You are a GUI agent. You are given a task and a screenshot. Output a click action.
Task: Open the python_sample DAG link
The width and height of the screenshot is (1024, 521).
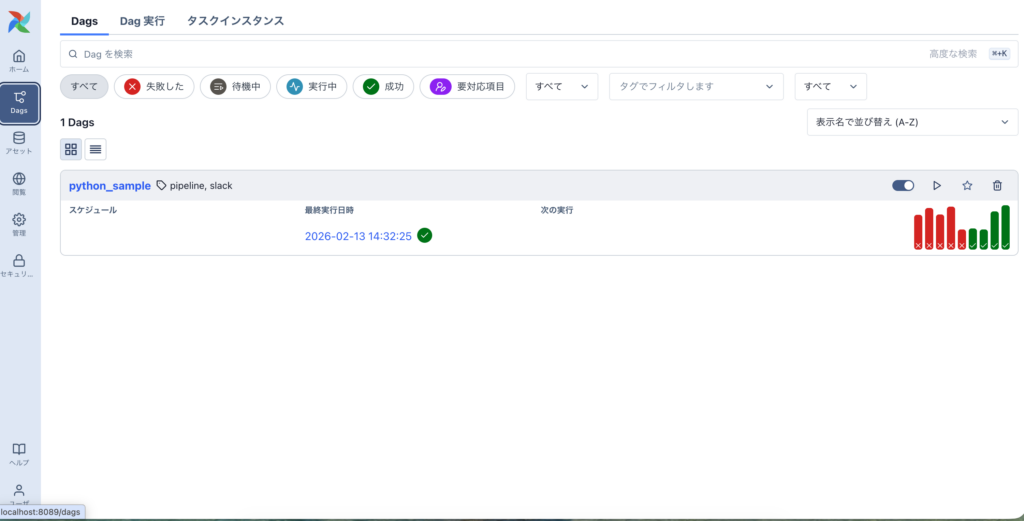pos(109,185)
